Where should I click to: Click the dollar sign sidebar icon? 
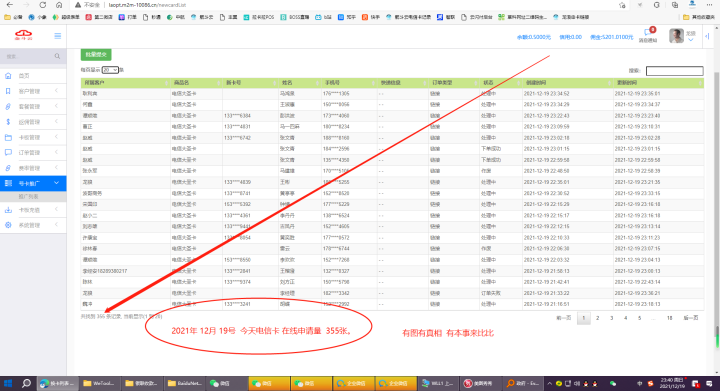[x=8, y=122]
